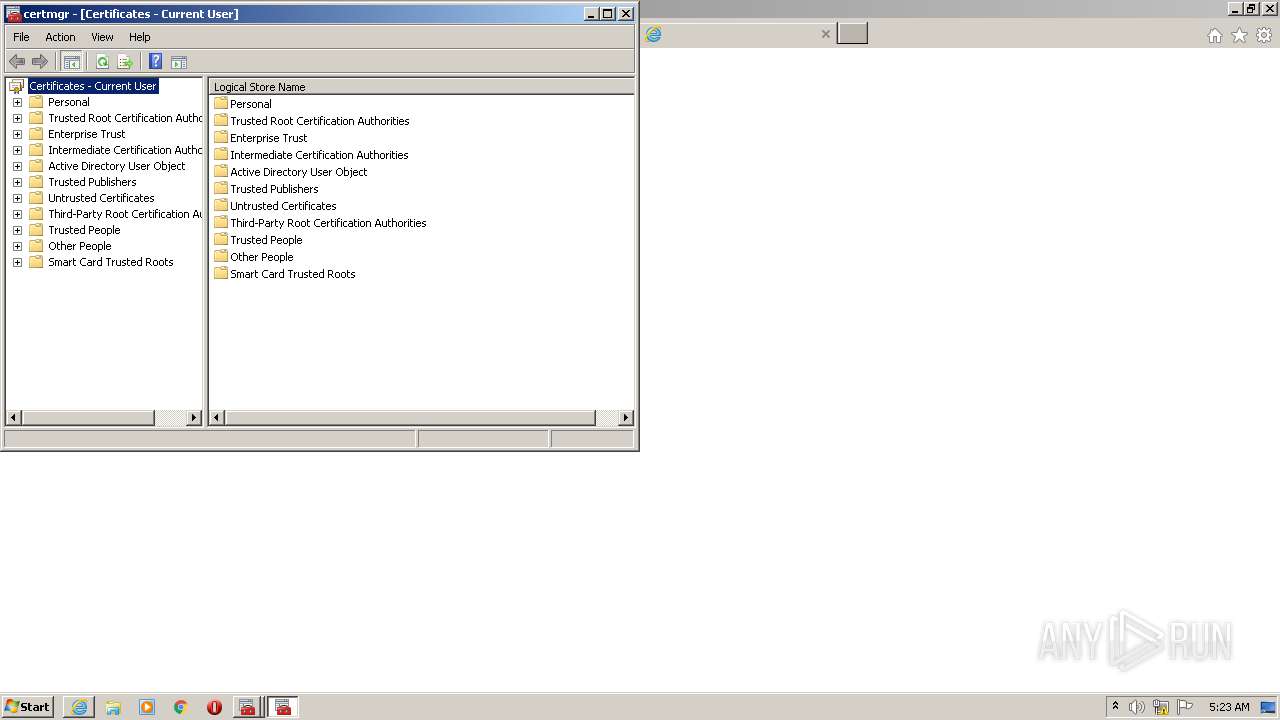Click the Logical Store Name column header
The image size is (1280, 720).
(x=421, y=87)
